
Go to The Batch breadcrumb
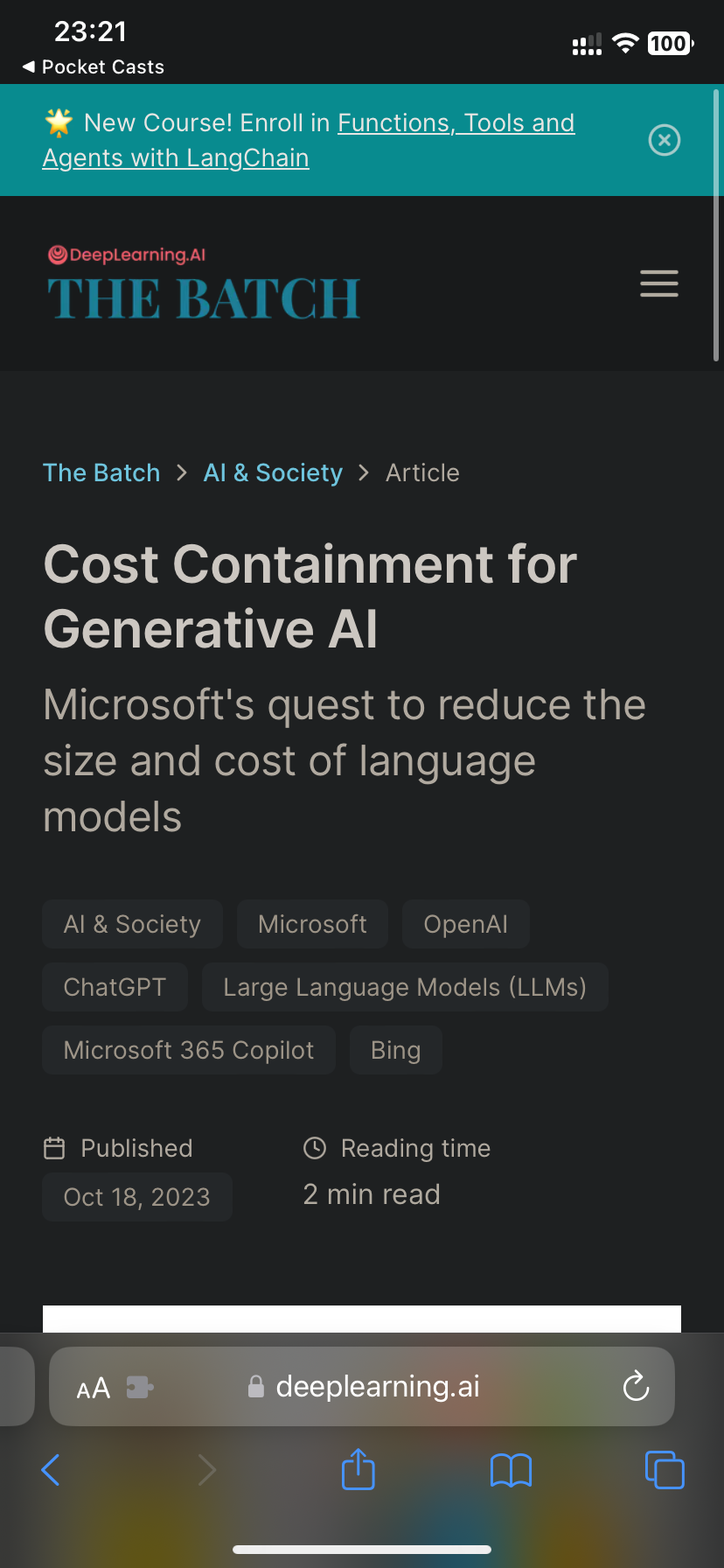pos(101,472)
